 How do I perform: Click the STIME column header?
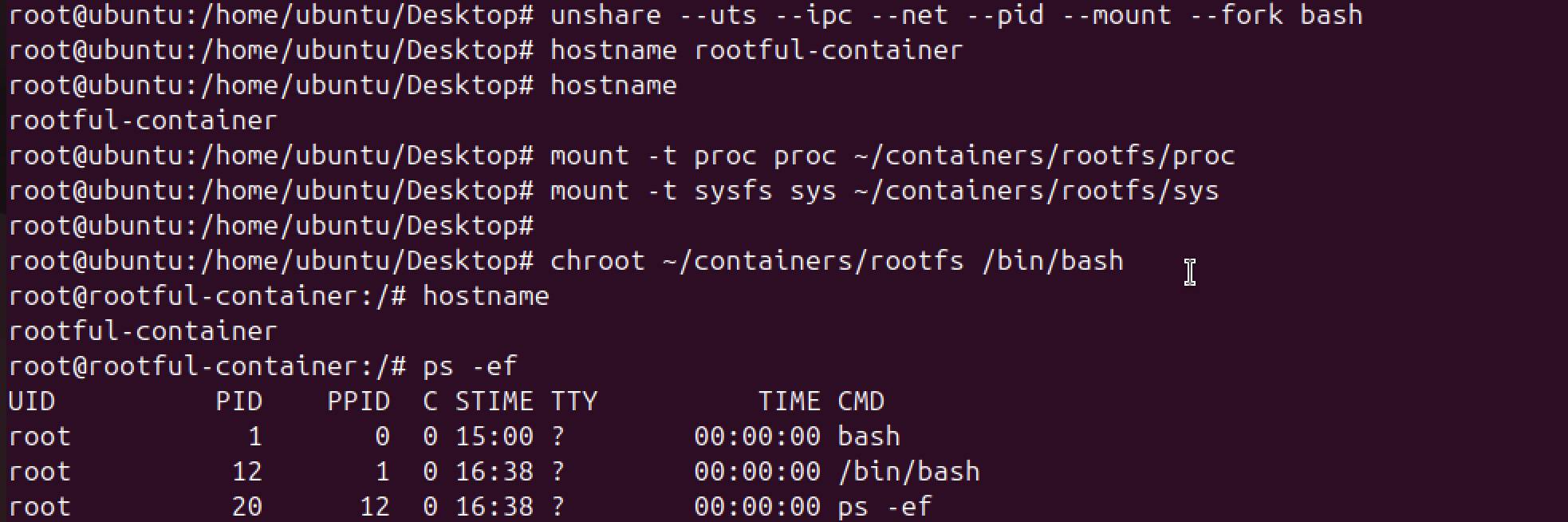494,401
